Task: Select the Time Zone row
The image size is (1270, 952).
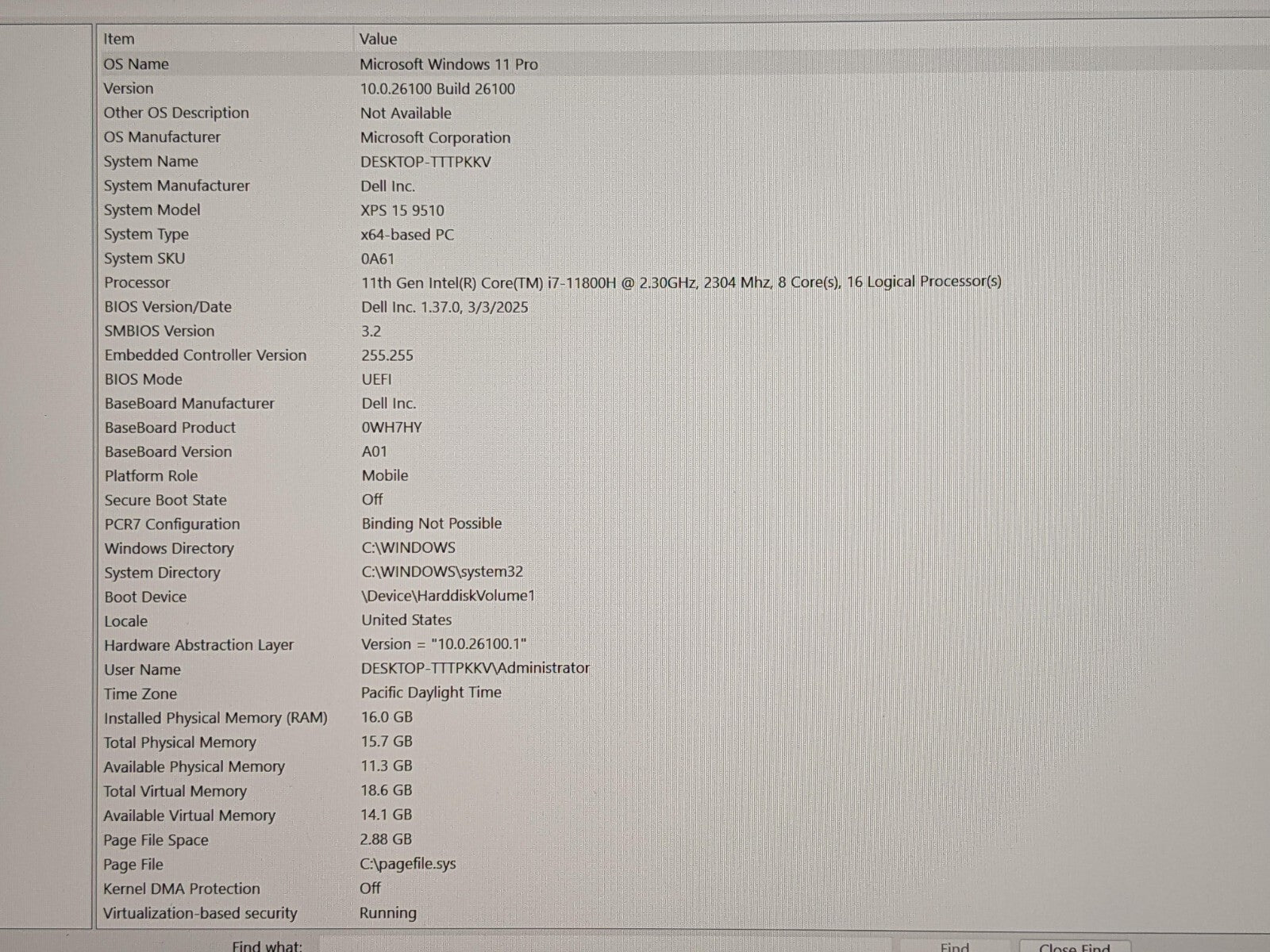Action: [140, 694]
